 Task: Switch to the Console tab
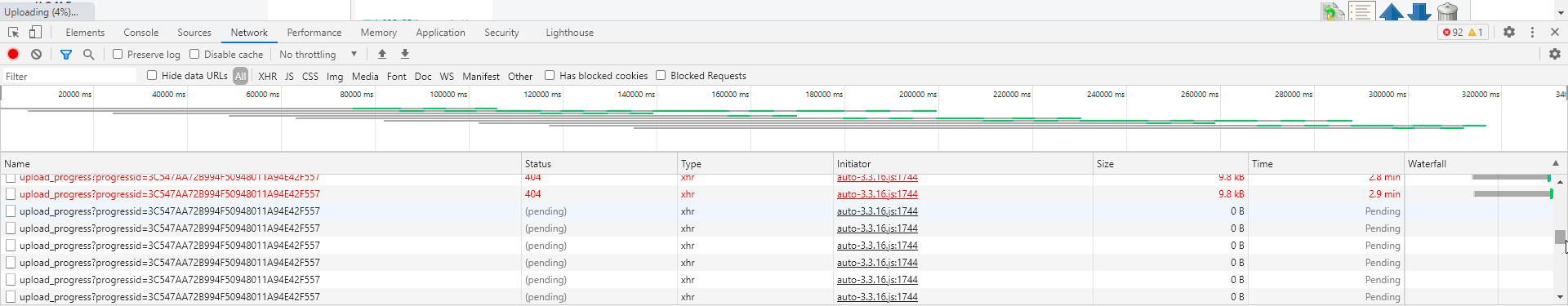(141, 33)
